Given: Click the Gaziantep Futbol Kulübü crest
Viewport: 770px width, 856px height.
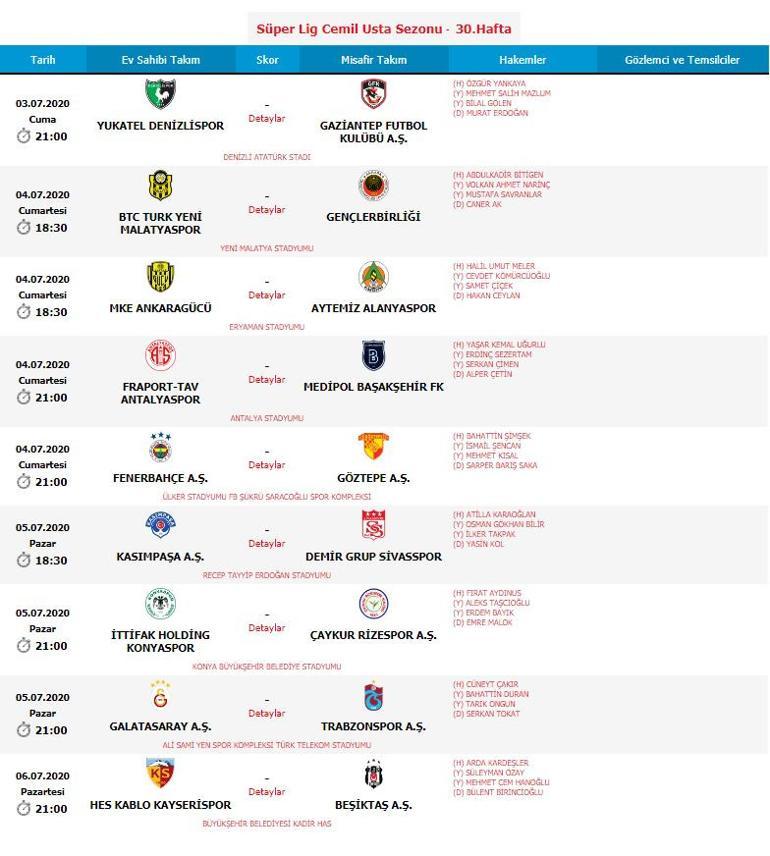Looking at the screenshot, I should click(374, 94).
